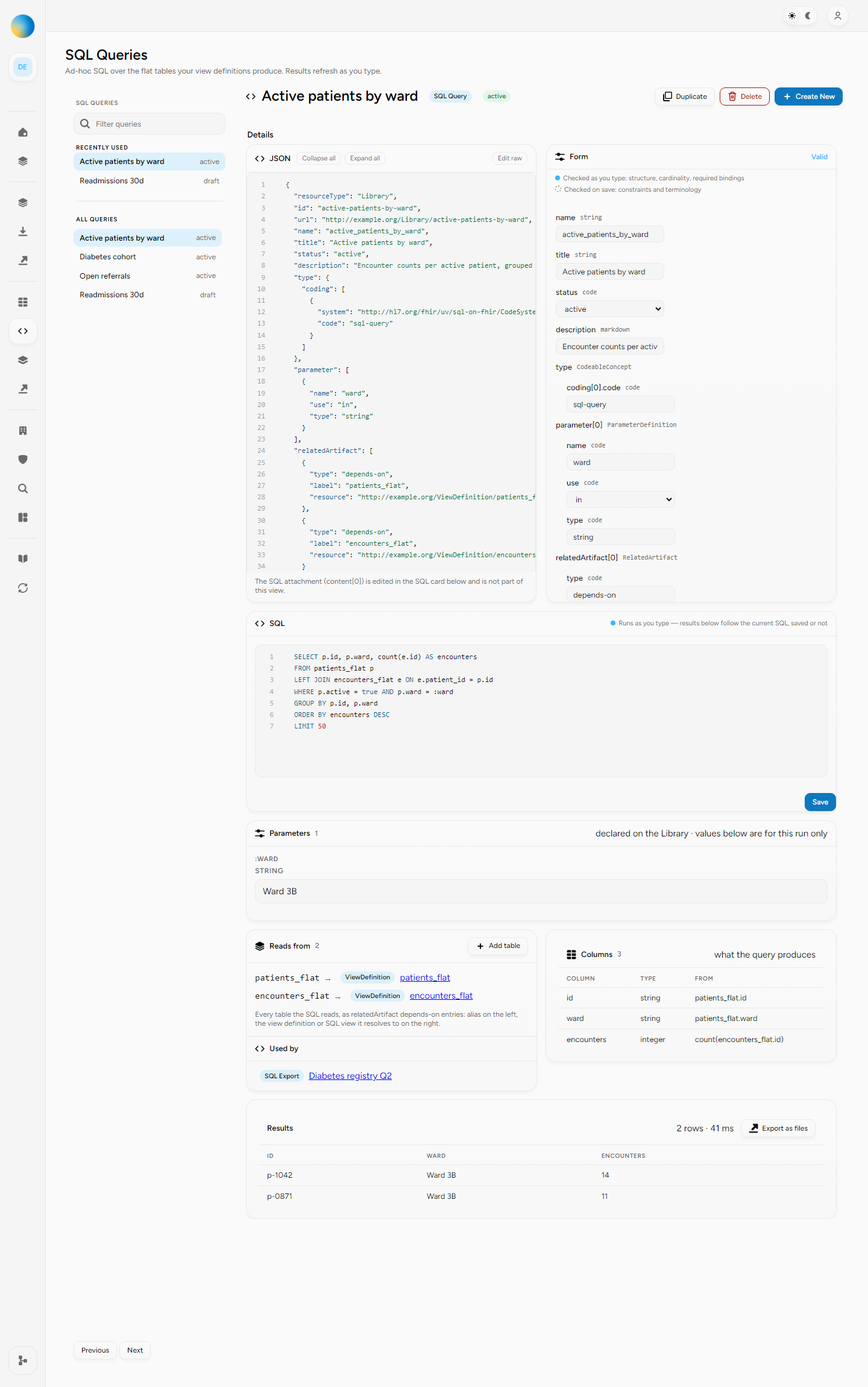Select the highlighted code brackets sidebar icon
868x1387 pixels.
tap(23, 331)
